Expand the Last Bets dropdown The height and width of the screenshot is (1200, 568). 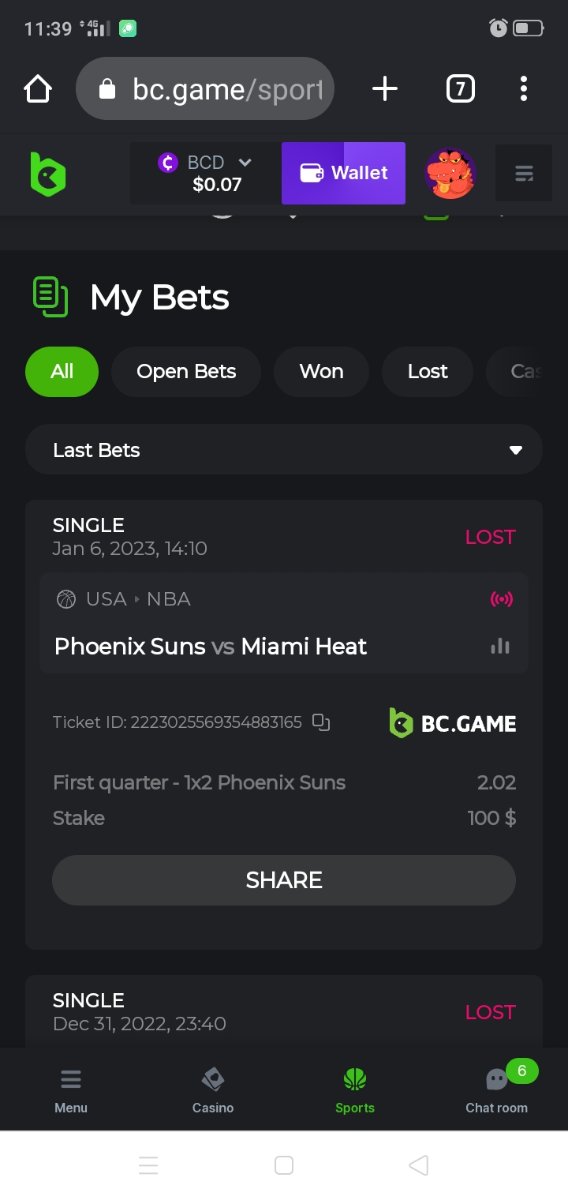[284, 450]
